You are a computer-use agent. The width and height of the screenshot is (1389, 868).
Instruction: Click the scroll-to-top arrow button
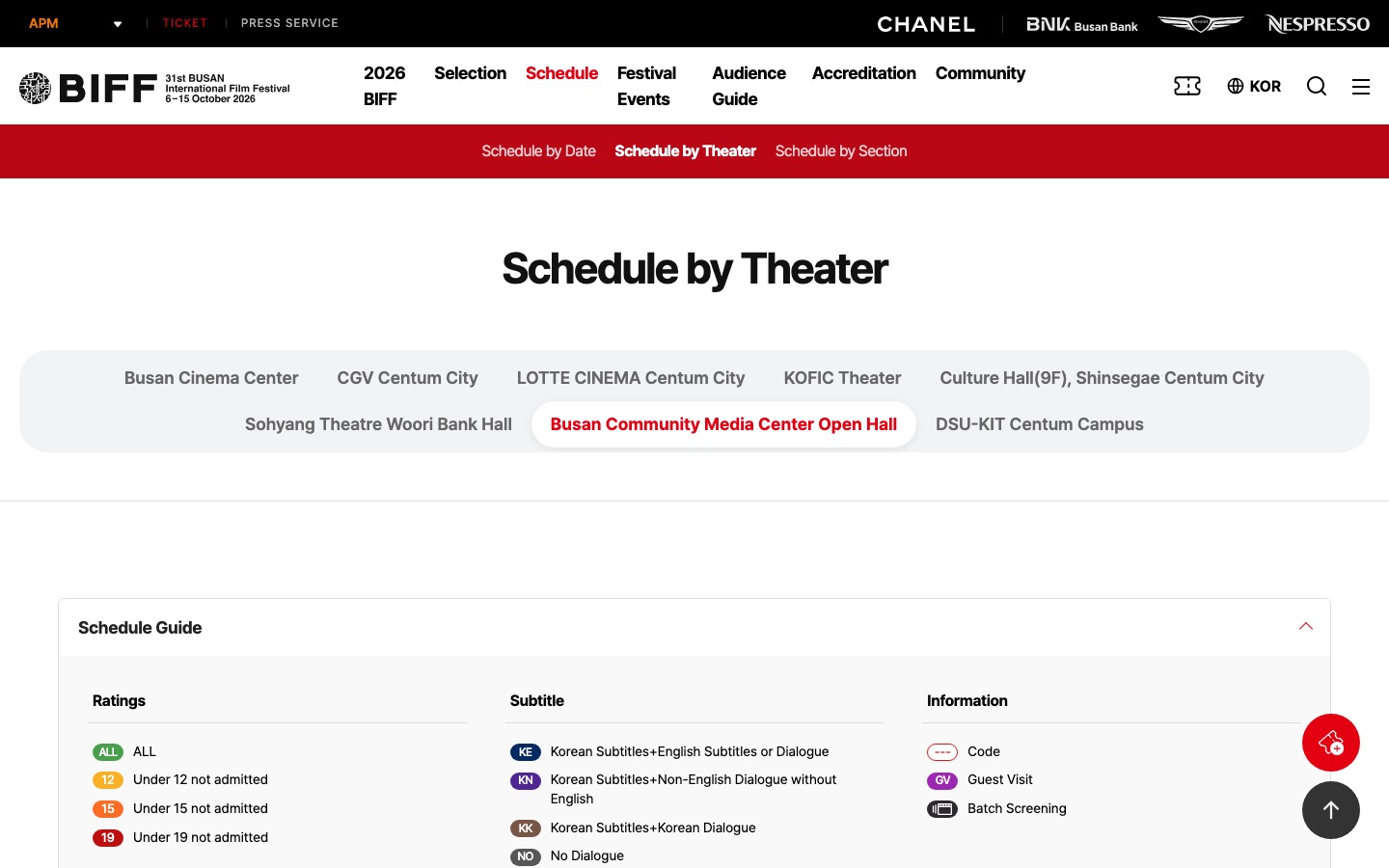tap(1331, 810)
